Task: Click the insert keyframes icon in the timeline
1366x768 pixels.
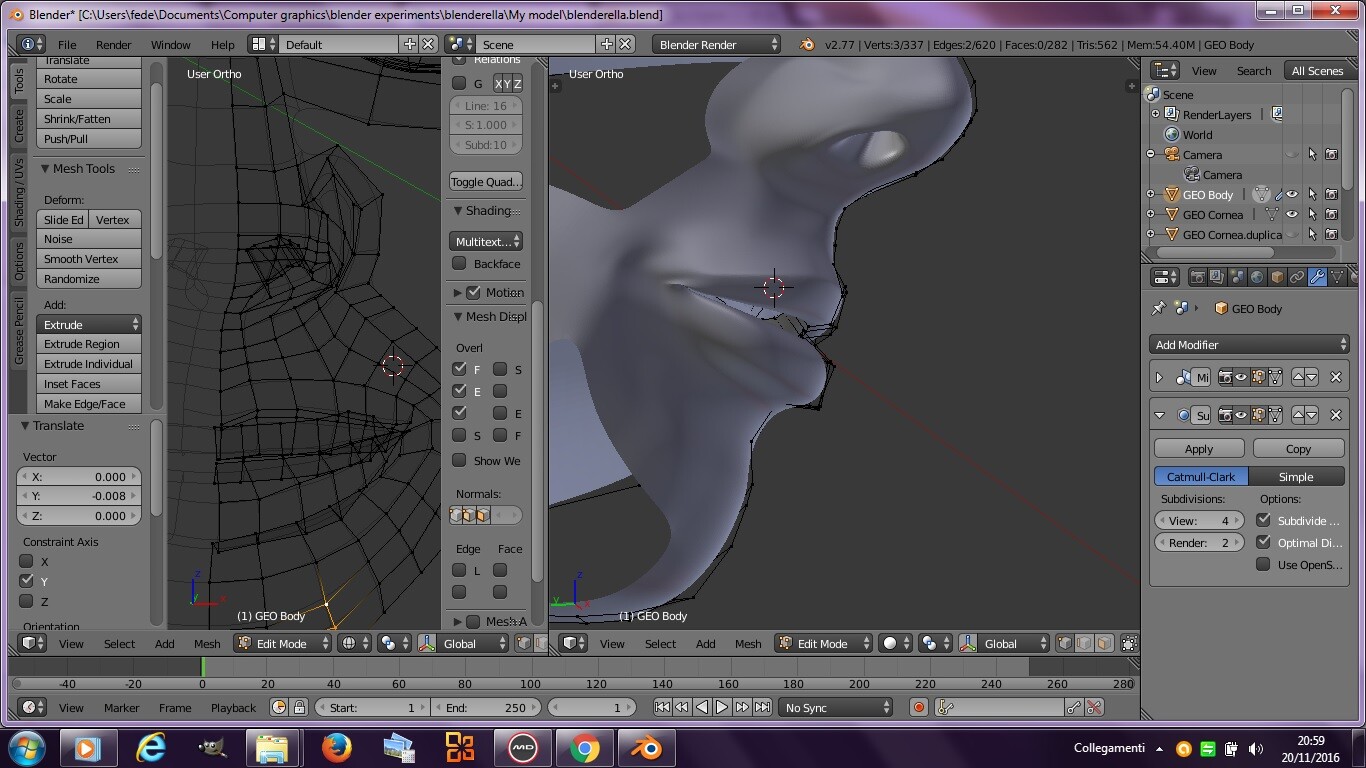Action: pyautogui.click(x=1074, y=707)
